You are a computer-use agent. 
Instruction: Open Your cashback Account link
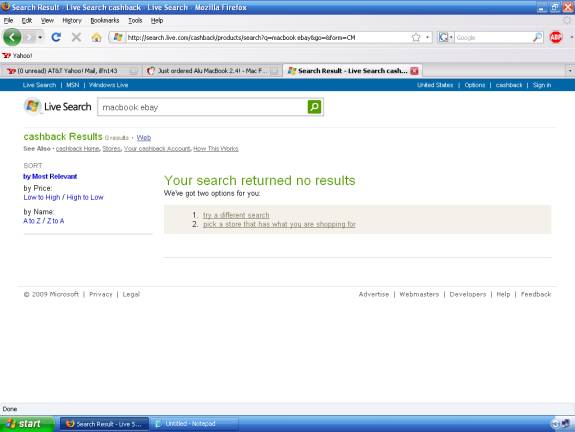pyautogui.click(x=157, y=149)
